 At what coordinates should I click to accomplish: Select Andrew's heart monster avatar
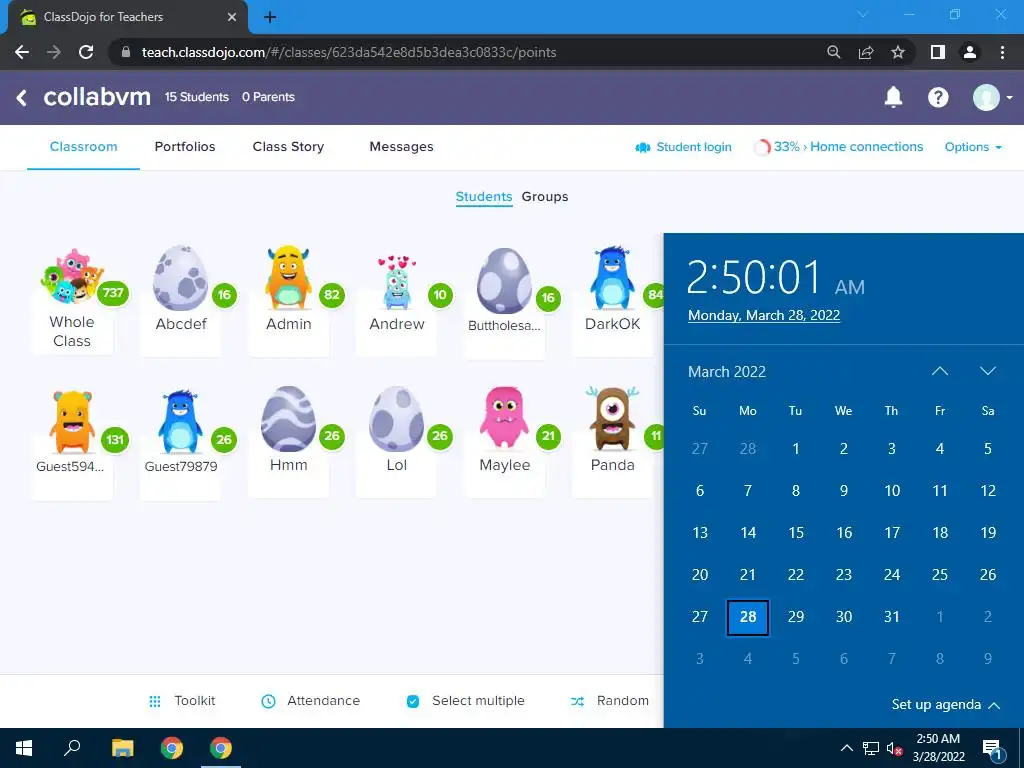point(396,282)
